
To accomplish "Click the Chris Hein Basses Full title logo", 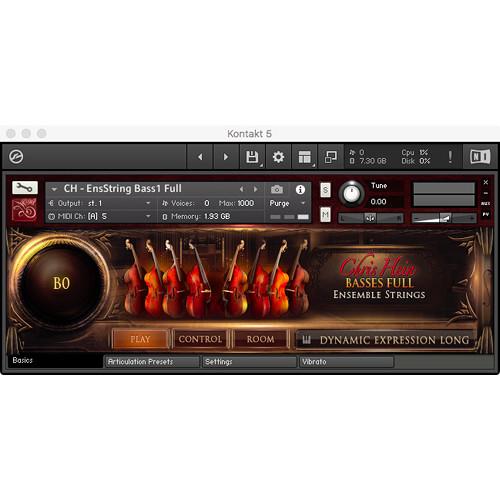I will point(379,278).
